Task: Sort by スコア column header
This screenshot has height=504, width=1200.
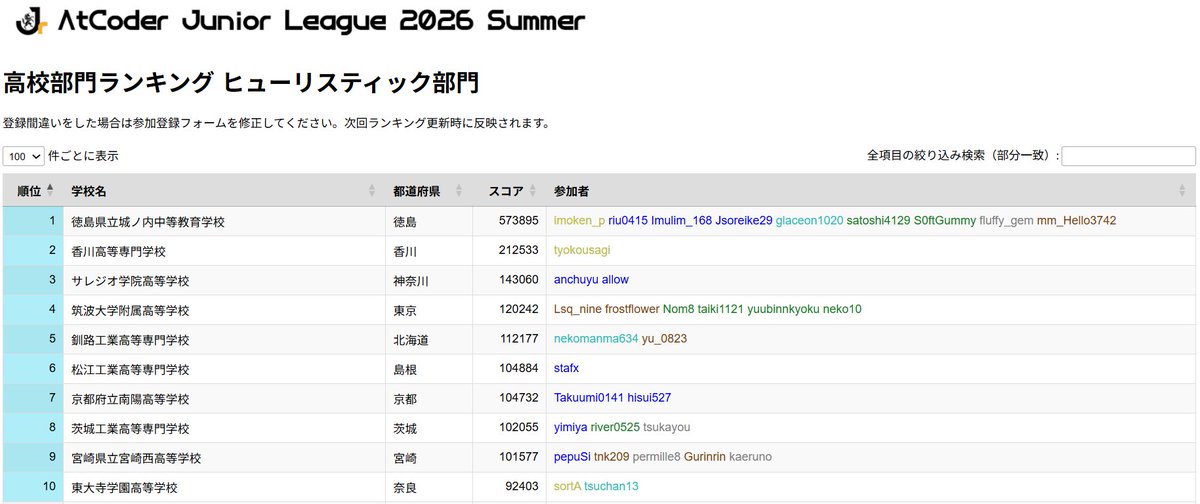Action: (508, 190)
